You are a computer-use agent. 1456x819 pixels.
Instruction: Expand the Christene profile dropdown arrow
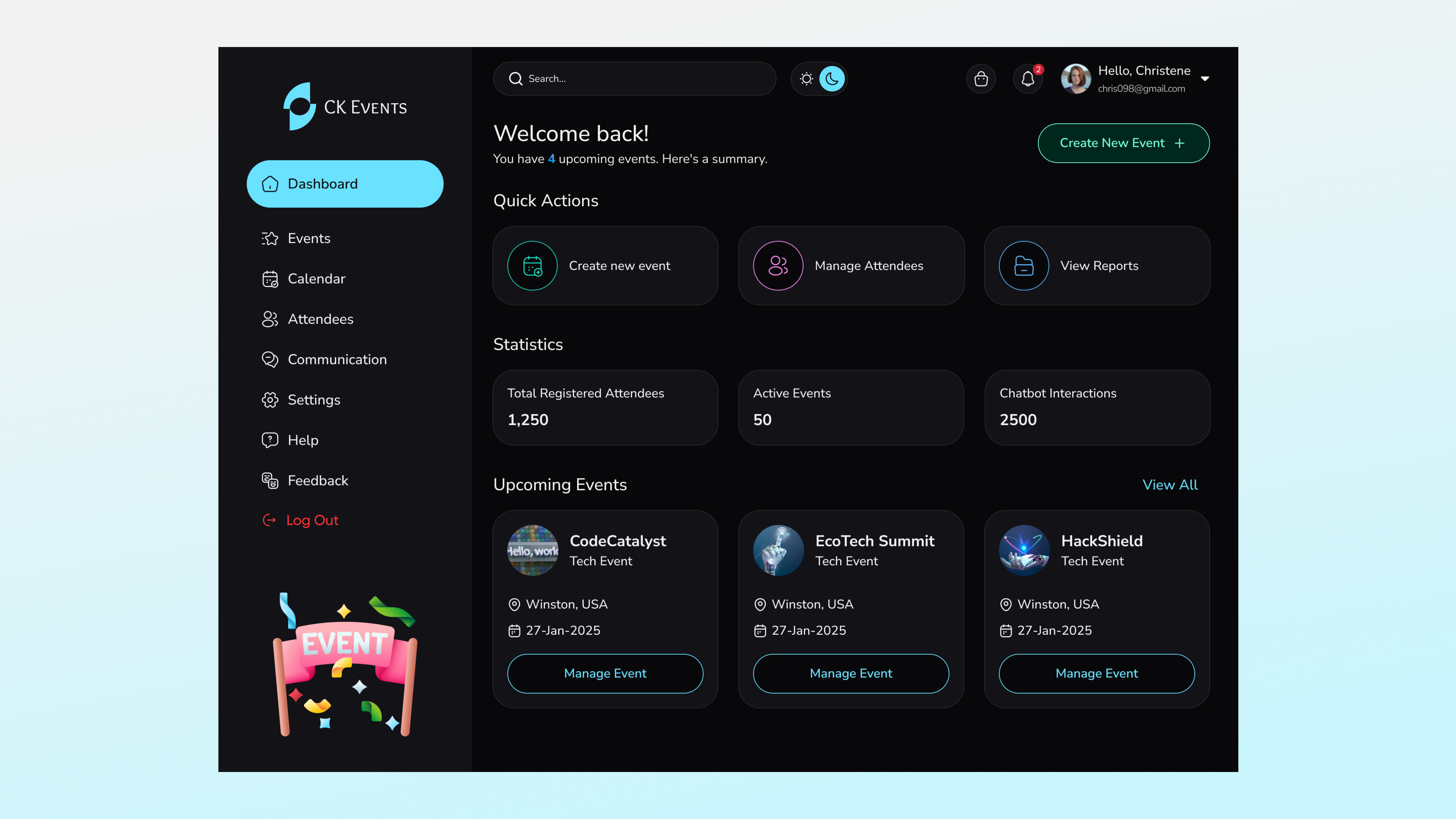(x=1205, y=78)
